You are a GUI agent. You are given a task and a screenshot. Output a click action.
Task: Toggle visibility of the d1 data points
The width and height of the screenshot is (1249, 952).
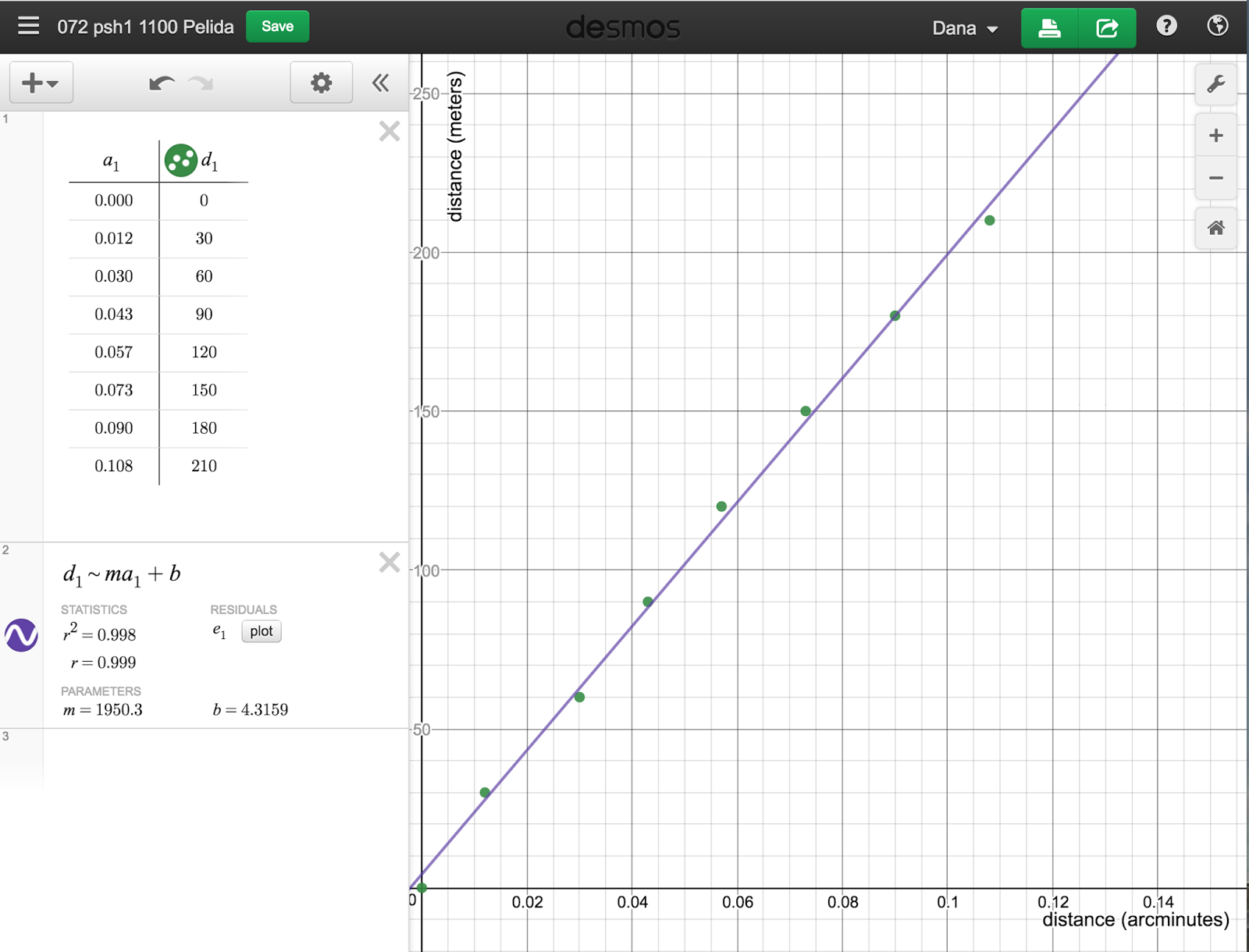tap(180, 162)
